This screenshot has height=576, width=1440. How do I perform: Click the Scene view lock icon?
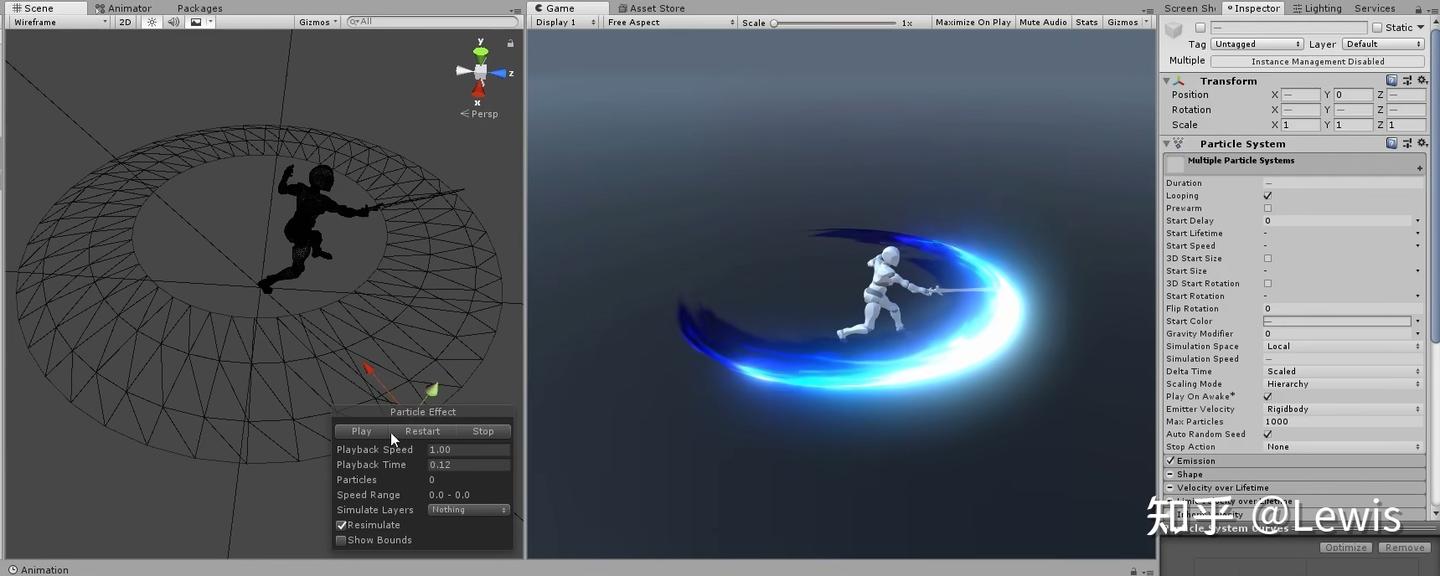[x=510, y=43]
